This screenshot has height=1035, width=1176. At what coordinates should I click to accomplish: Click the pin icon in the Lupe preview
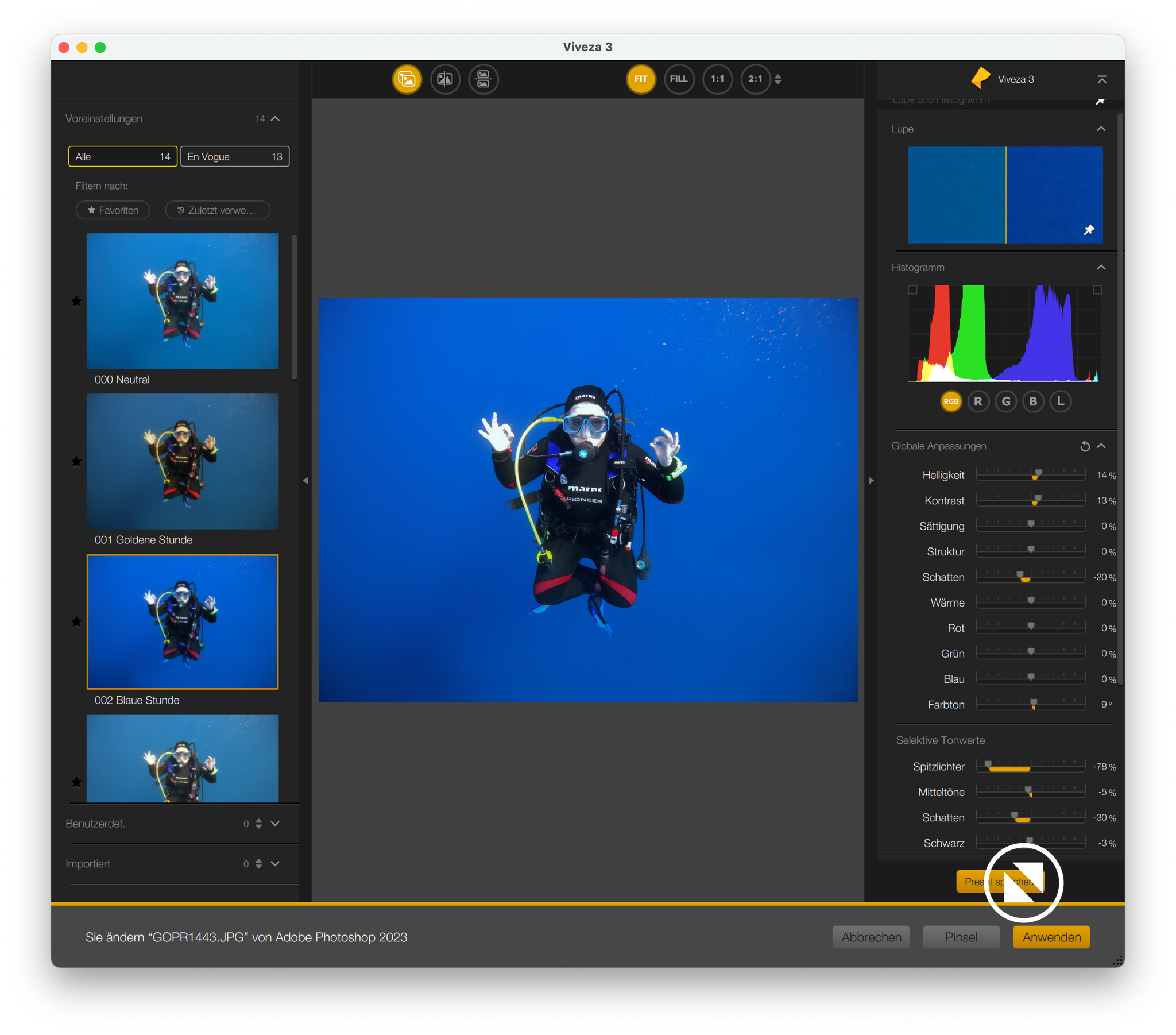click(1089, 230)
